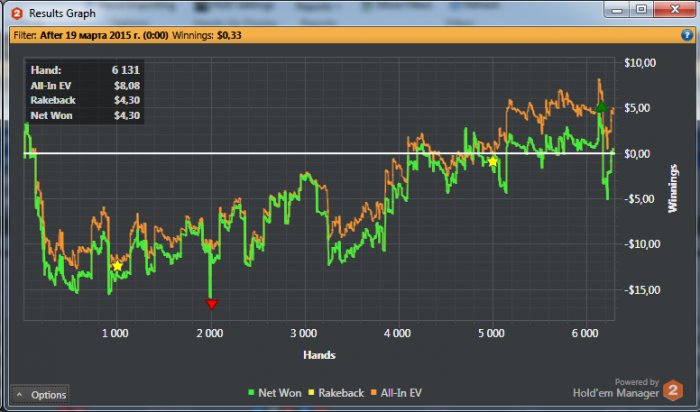Screen dimensions: 700x412
Task: Toggle the Rakeback legend entry
Action: (336, 393)
